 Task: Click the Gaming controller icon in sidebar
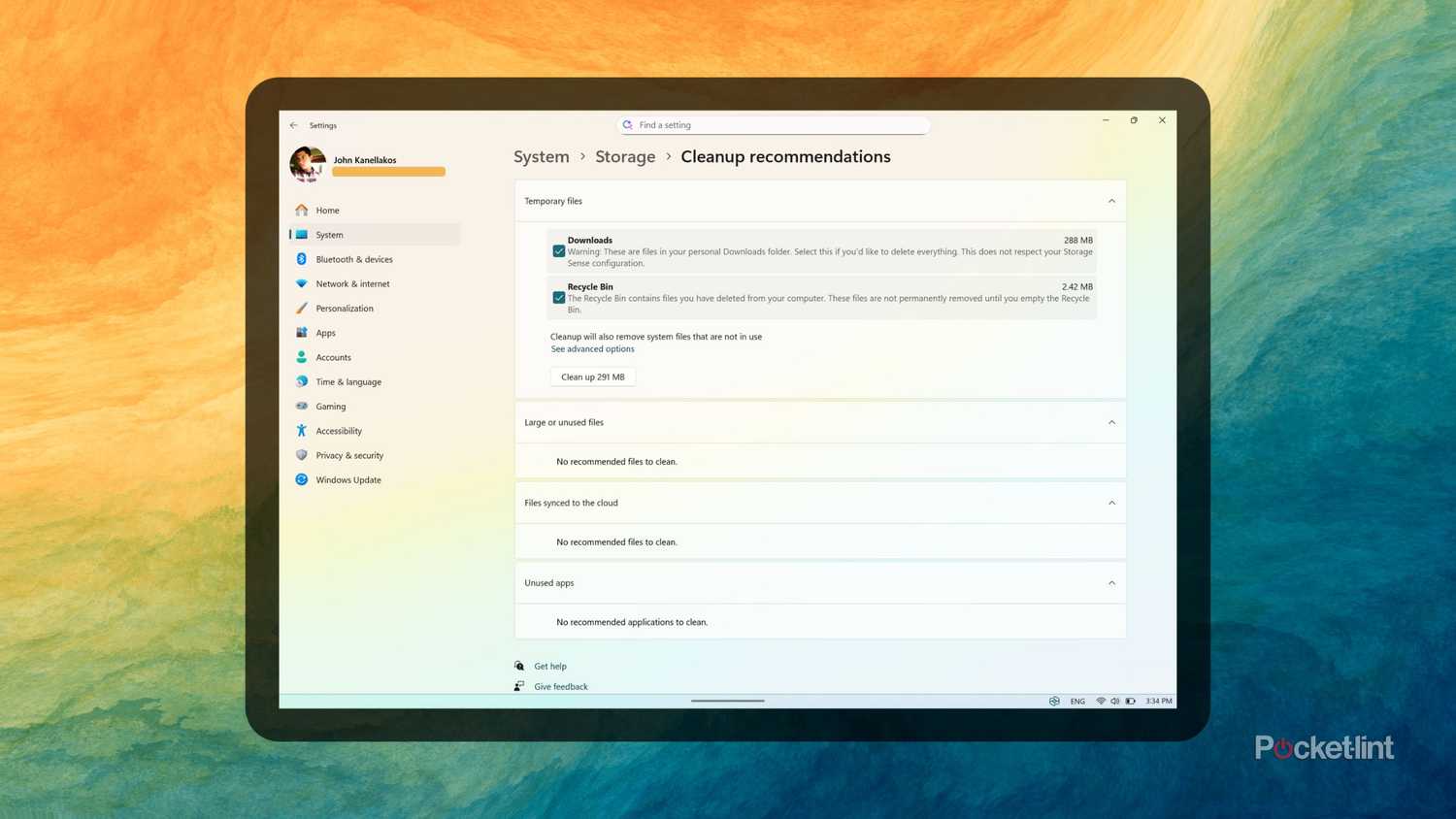click(302, 407)
